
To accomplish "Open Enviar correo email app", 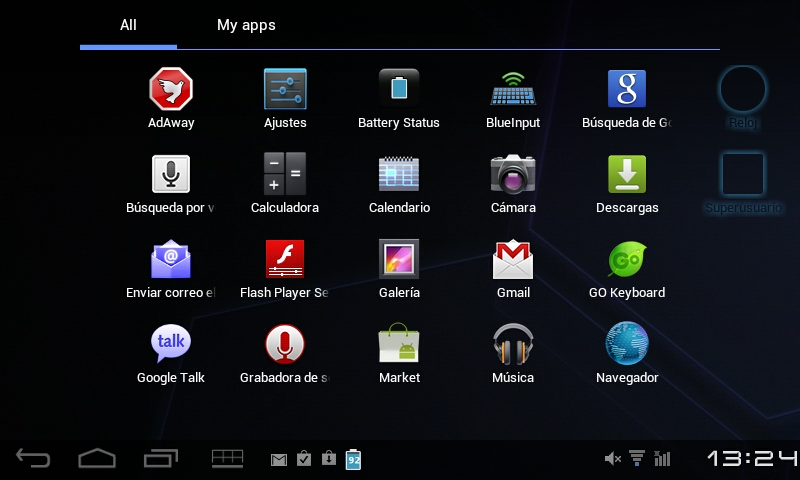I will click(x=171, y=269).
